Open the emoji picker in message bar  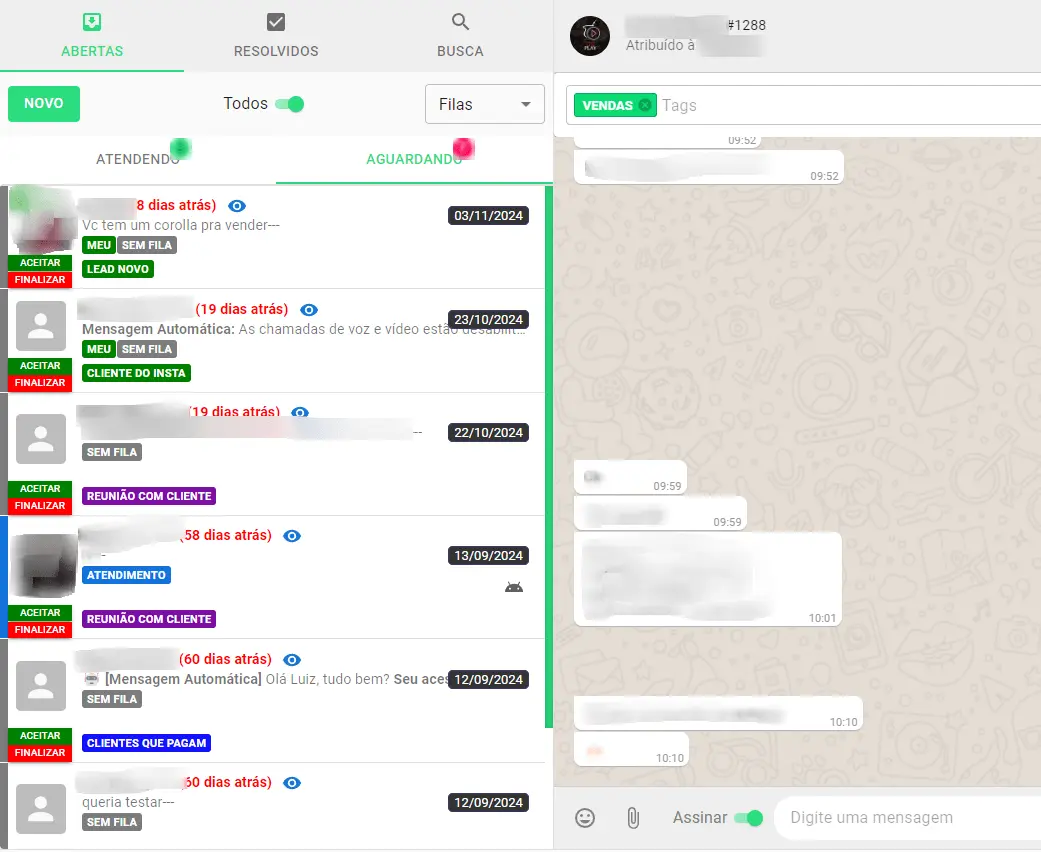click(x=585, y=817)
